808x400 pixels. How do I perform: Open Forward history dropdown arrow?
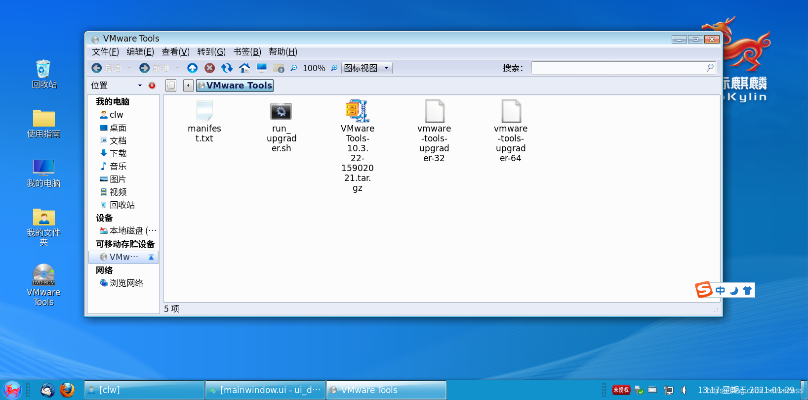click(177, 68)
